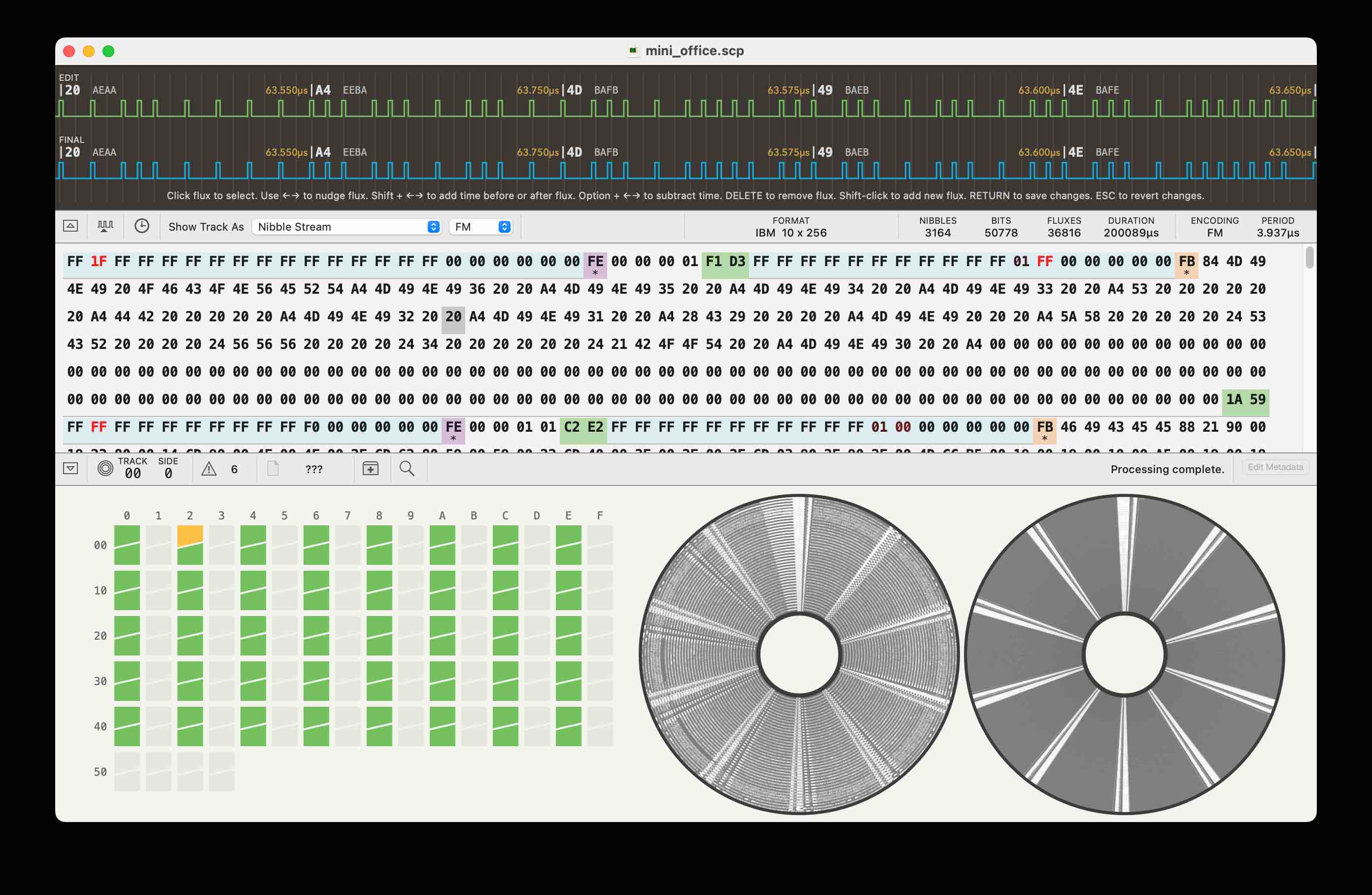Select empty track 50 cell
Viewport: 1372px width, 895px height.
tap(127, 772)
